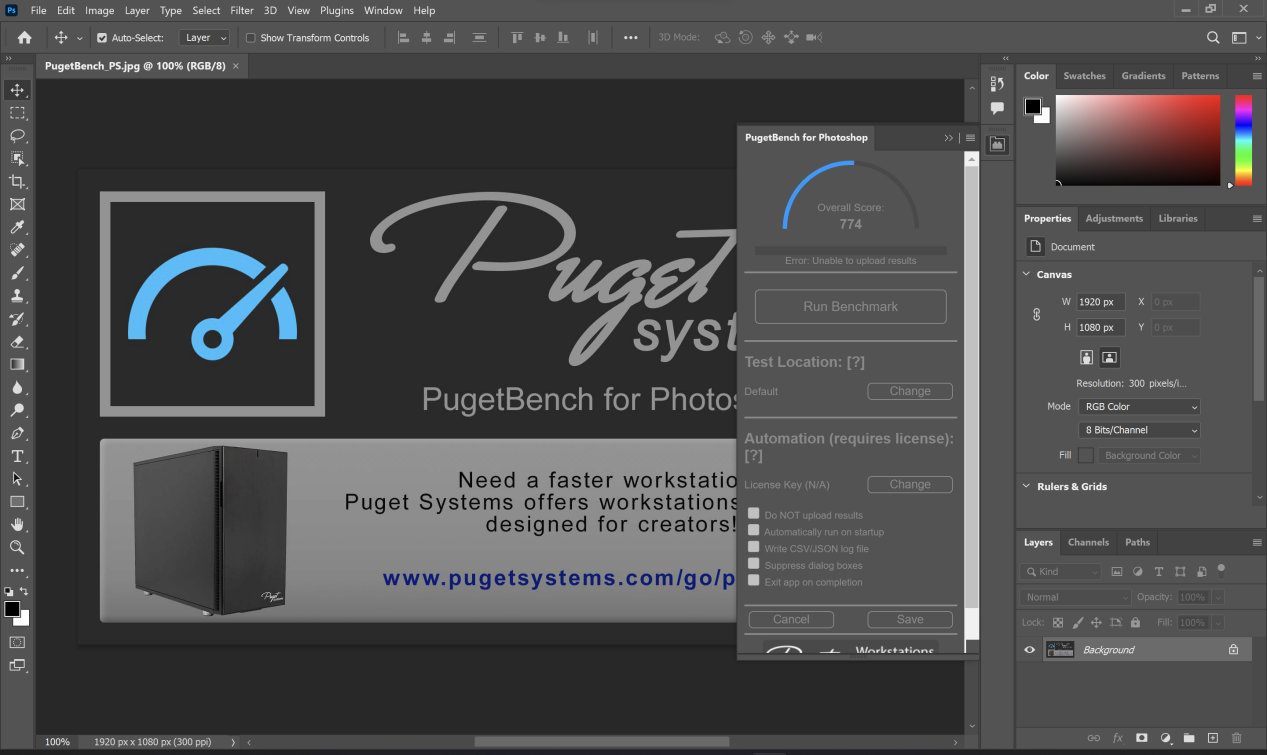
Task: Expand the Rulers & Grids section
Action: pos(1027,486)
